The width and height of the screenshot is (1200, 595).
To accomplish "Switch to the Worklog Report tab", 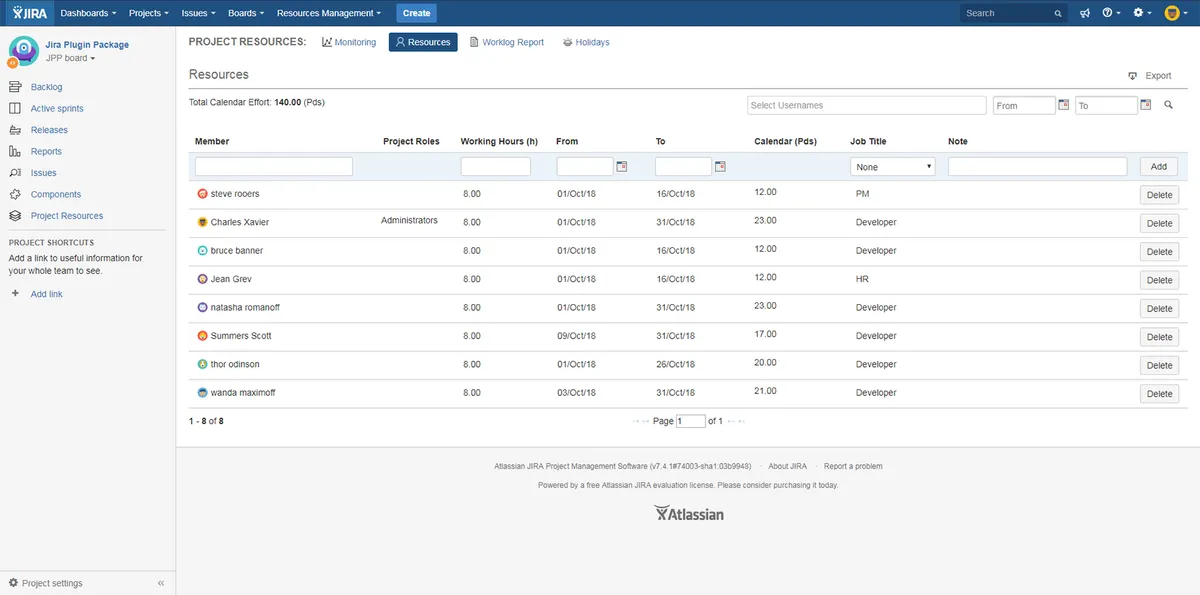I will tap(507, 42).
